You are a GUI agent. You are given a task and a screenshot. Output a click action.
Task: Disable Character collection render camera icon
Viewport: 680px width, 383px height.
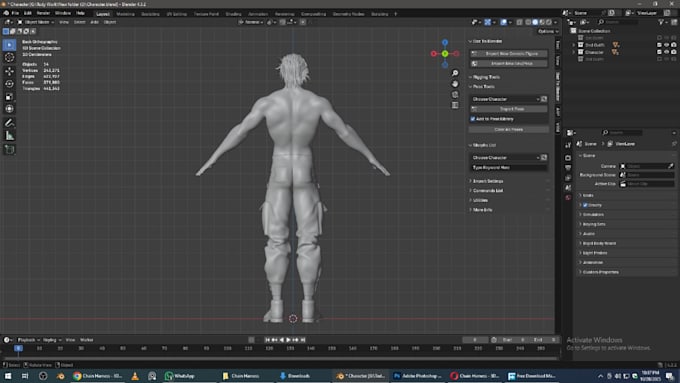pos(673,52)
